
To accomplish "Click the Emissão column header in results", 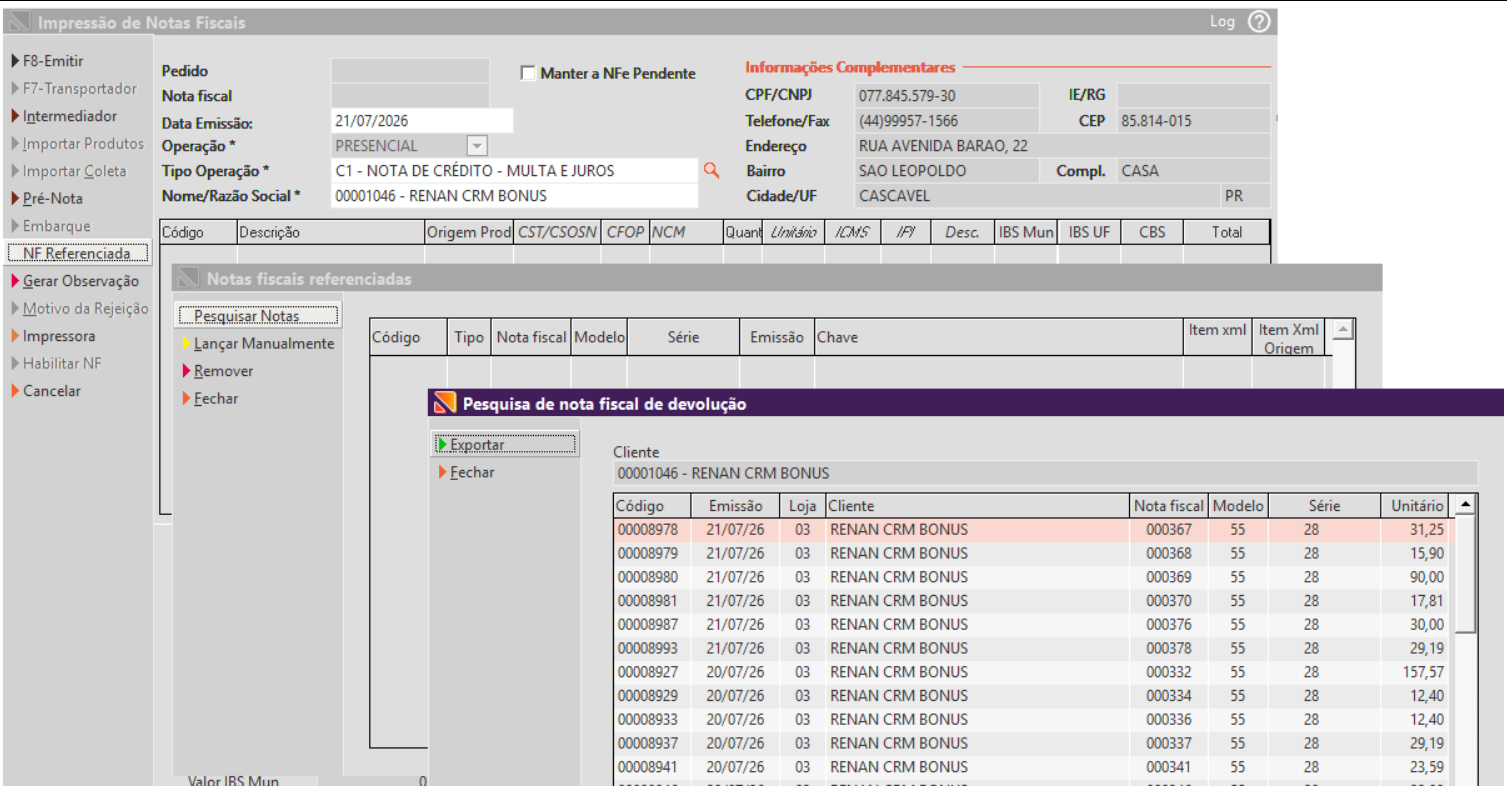I will tap(735, 506).
